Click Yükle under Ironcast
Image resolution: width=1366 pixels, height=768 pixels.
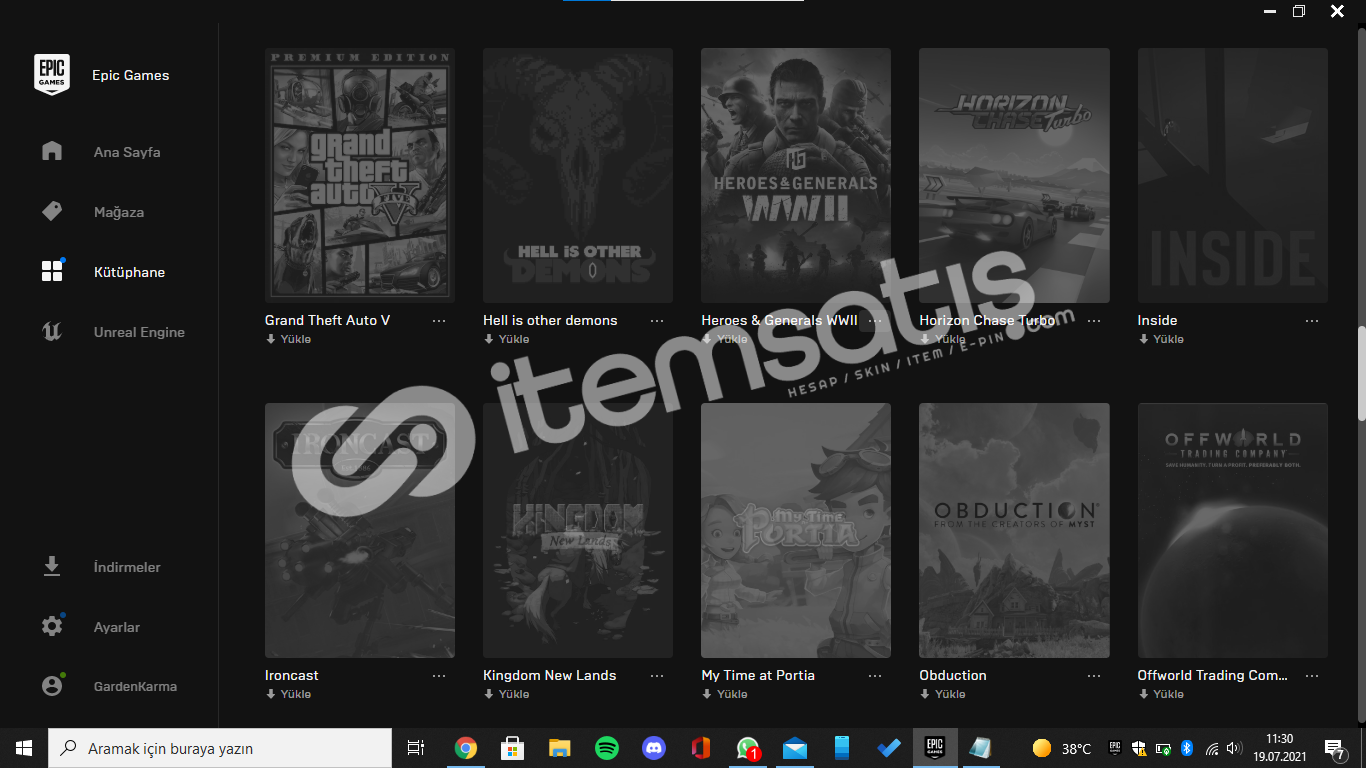(288, 694)
